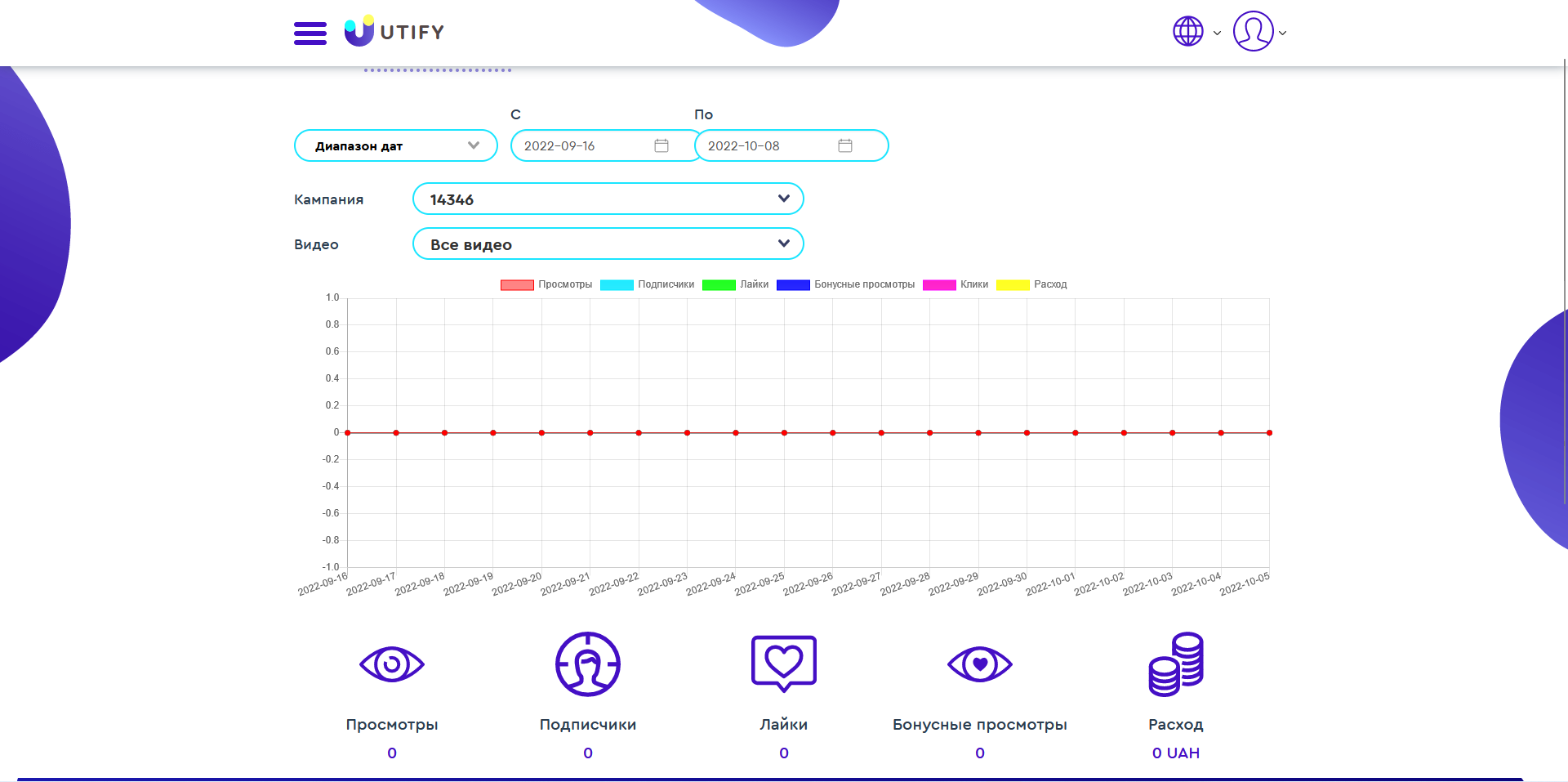Click the UTIFY logo
The image size is (1568, 782).
pos(394,32)
